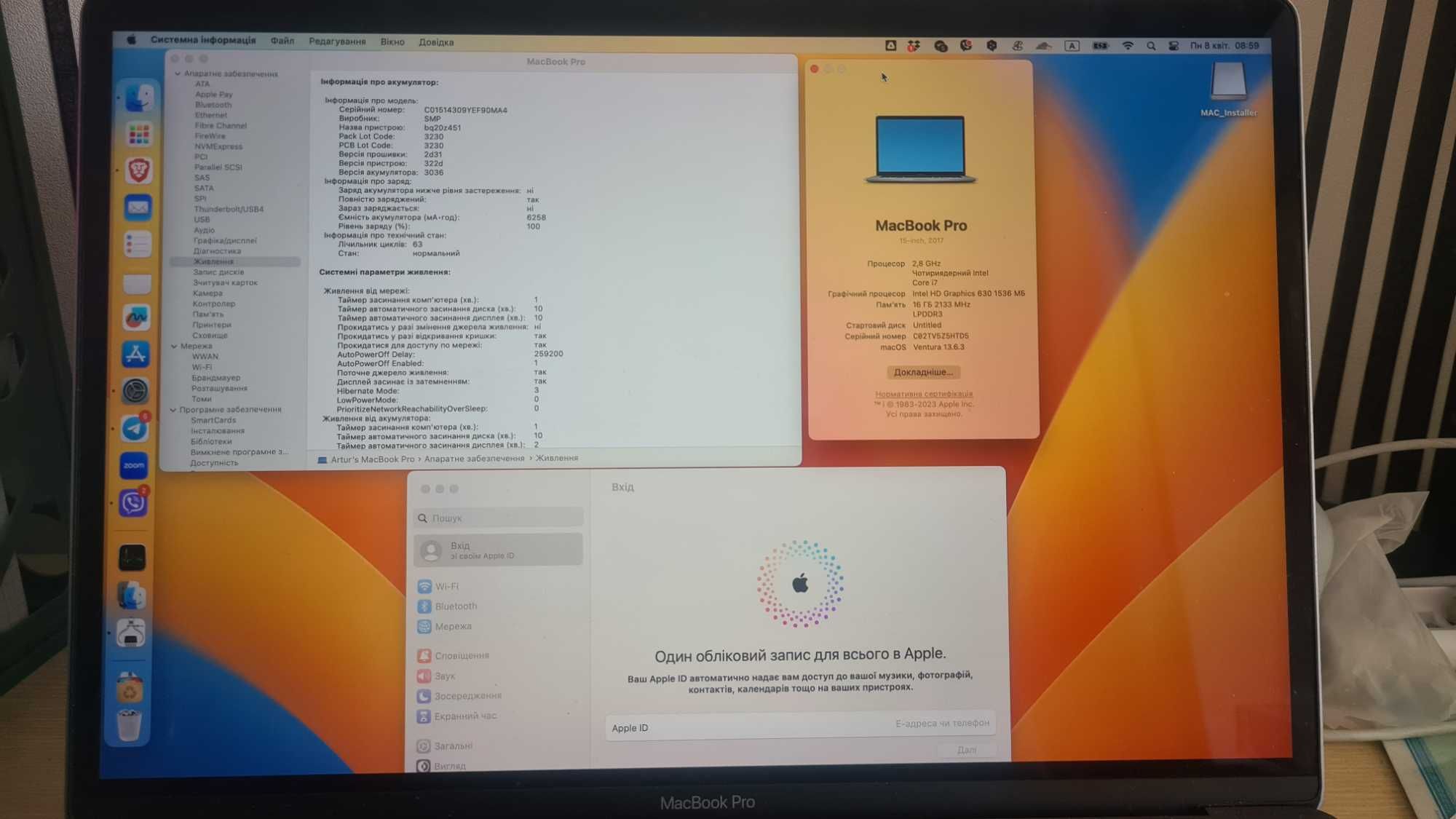The image size is (1456, 819).
Task: Open the Редагування menu
Action: (337, 41)
